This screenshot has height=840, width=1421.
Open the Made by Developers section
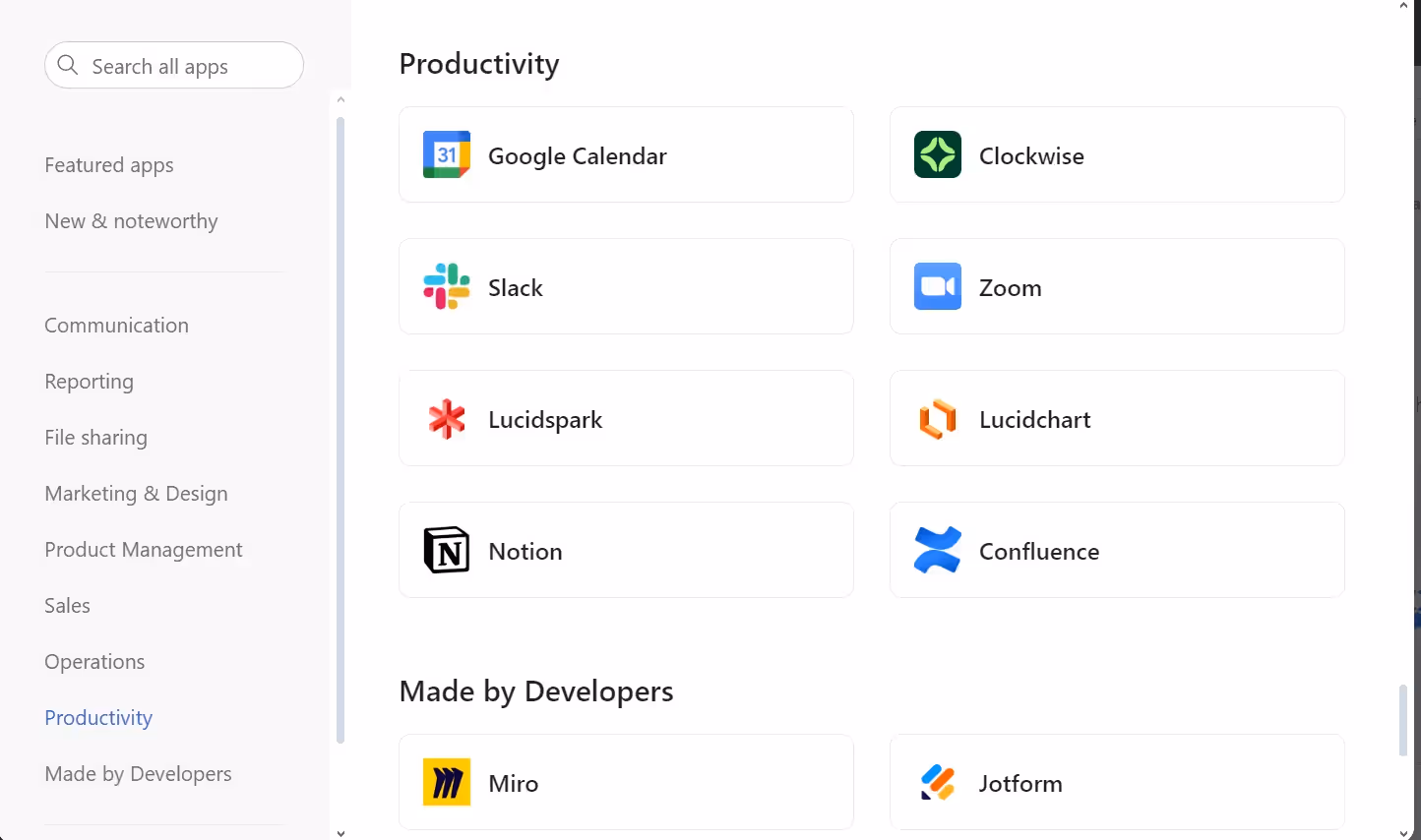click(x=138, y=773)
